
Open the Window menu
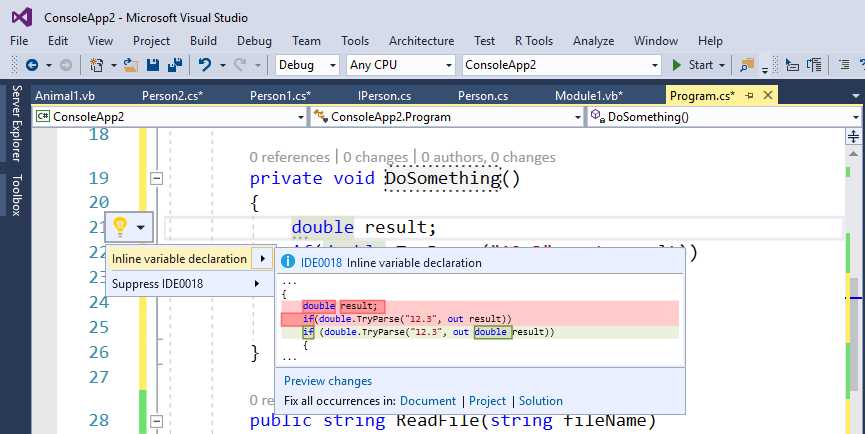pos(656,41)
